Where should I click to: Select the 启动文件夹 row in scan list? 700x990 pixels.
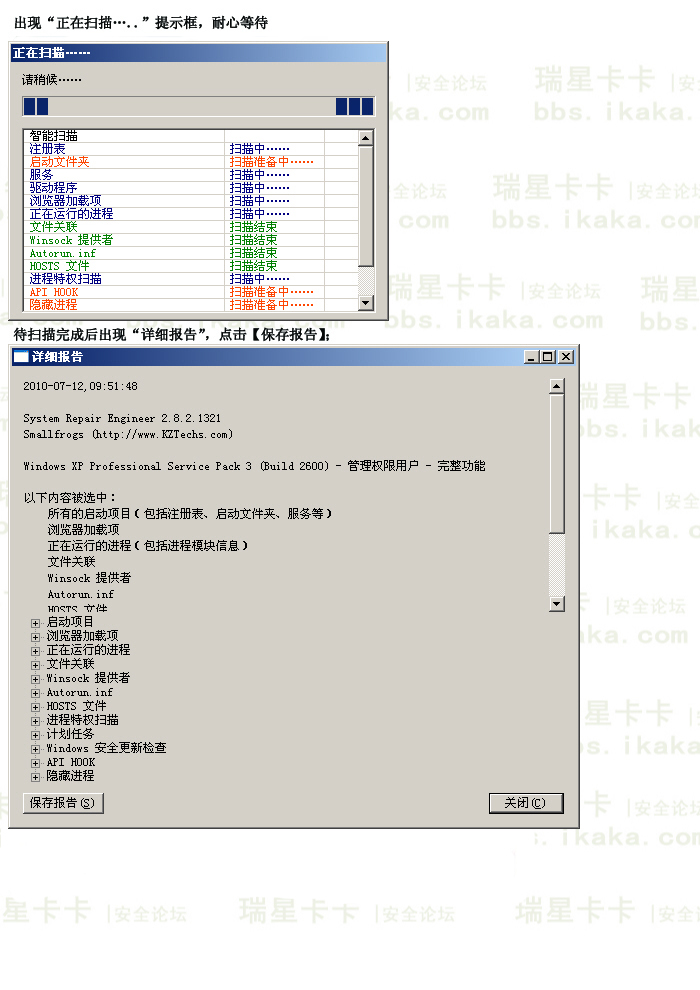tap(191, 162)
